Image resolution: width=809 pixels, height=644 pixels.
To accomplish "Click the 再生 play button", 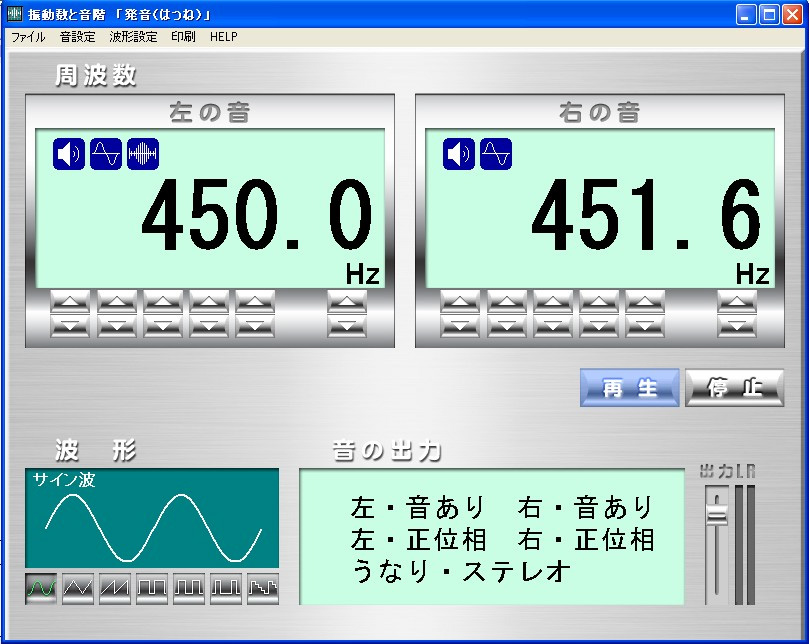I will coord(630,389).
